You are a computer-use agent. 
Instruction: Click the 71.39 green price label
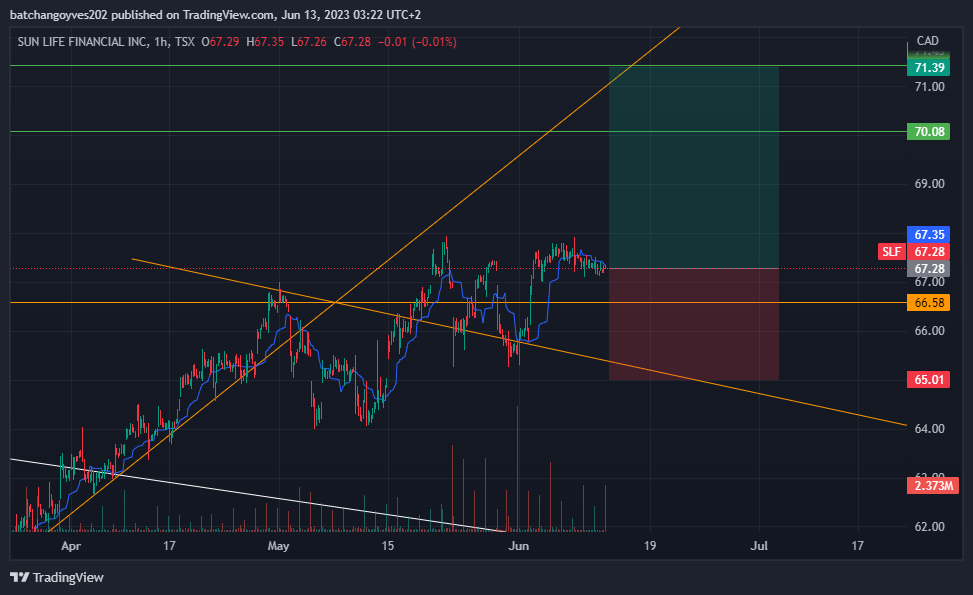tap(928, 68)
